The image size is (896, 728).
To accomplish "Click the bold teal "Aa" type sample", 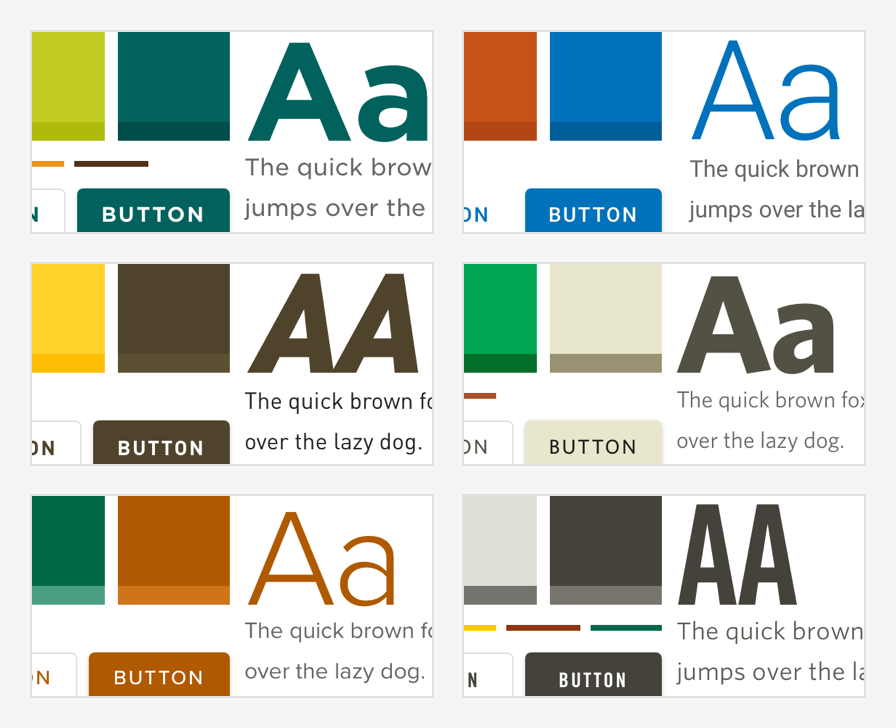I will pyautogui.click(x=338, y=90).
